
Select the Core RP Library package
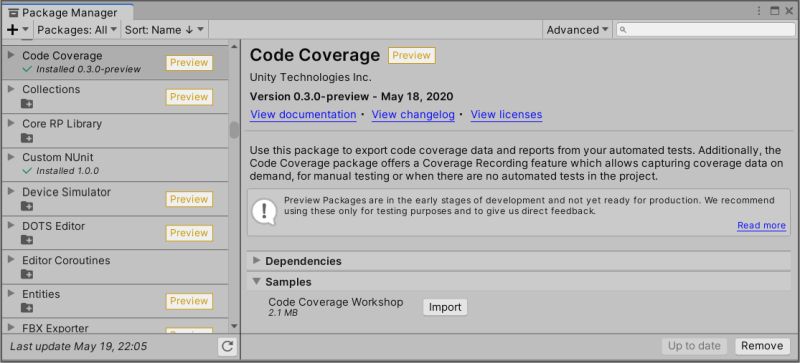click(x=115, y=131)
